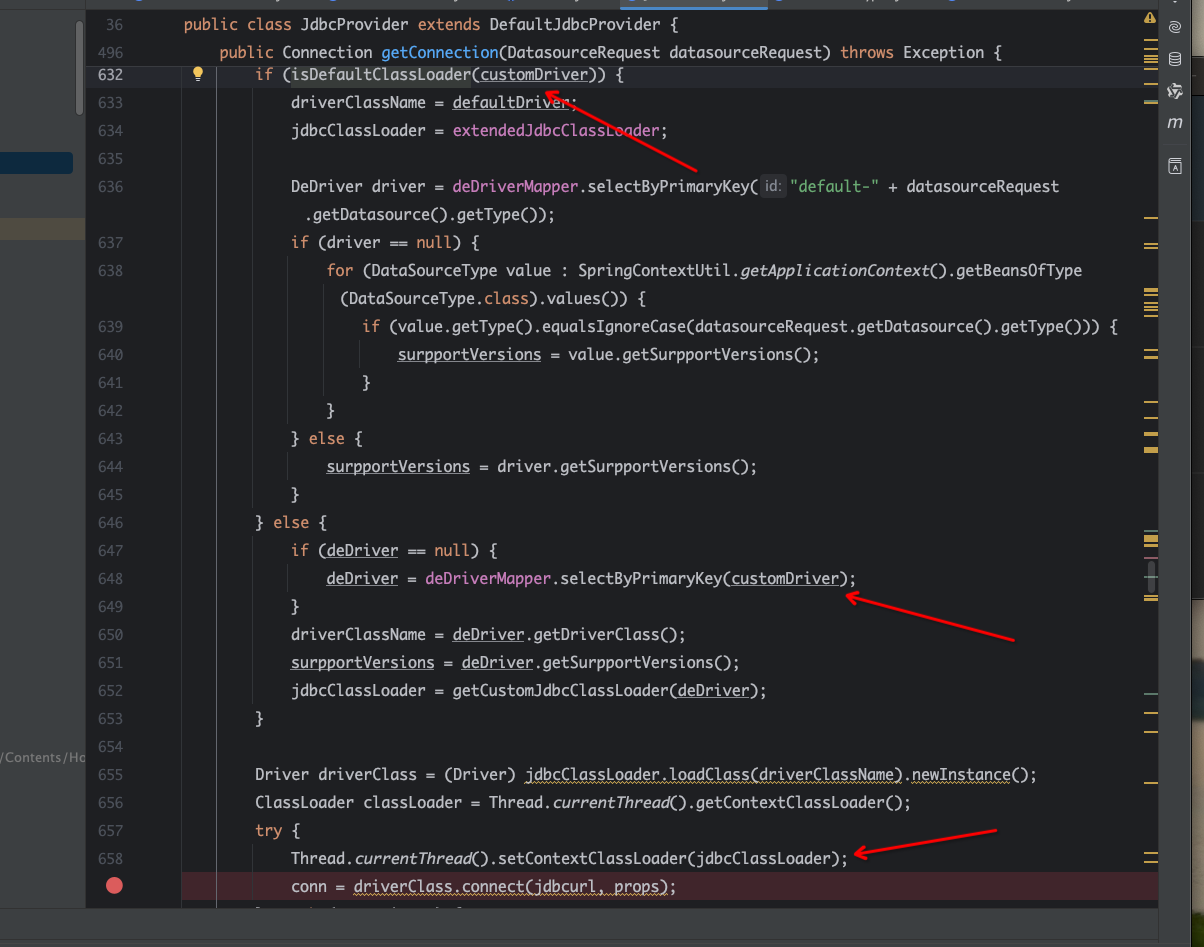Screen dimensions: 1204x947
Task: Click the yellow lightbulb intention icon
Action: [198, 73]
